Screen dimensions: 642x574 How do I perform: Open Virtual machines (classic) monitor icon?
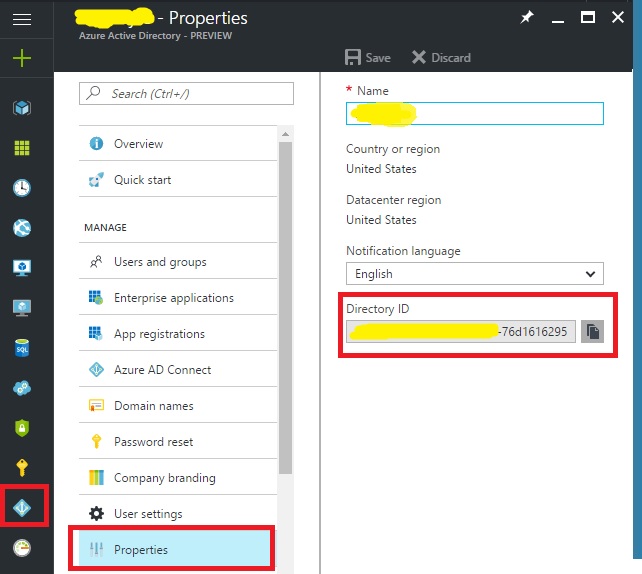pyautogui.click(x=22, y=268)
